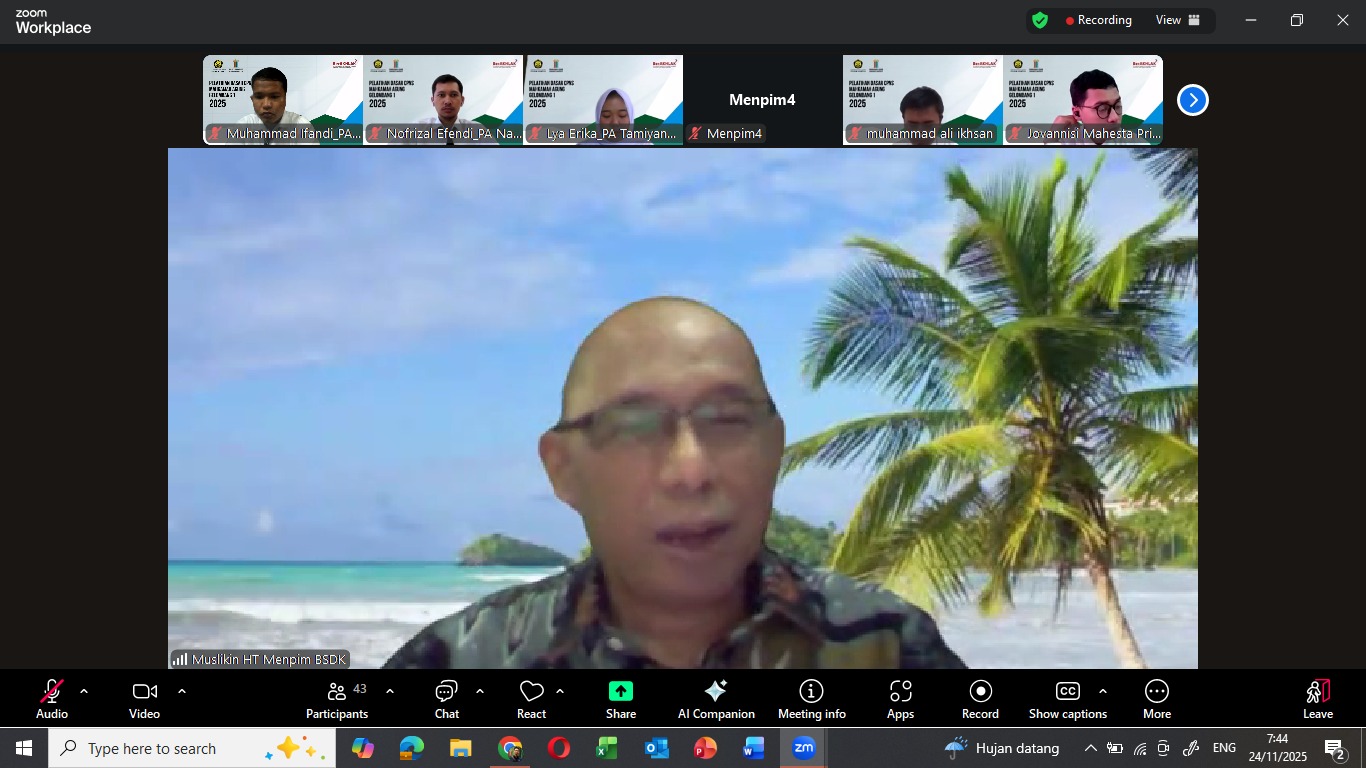Viewport: 1366px width, 768px height.
Task: Unmute microphone with Audio button
Action: coord(52,699)
